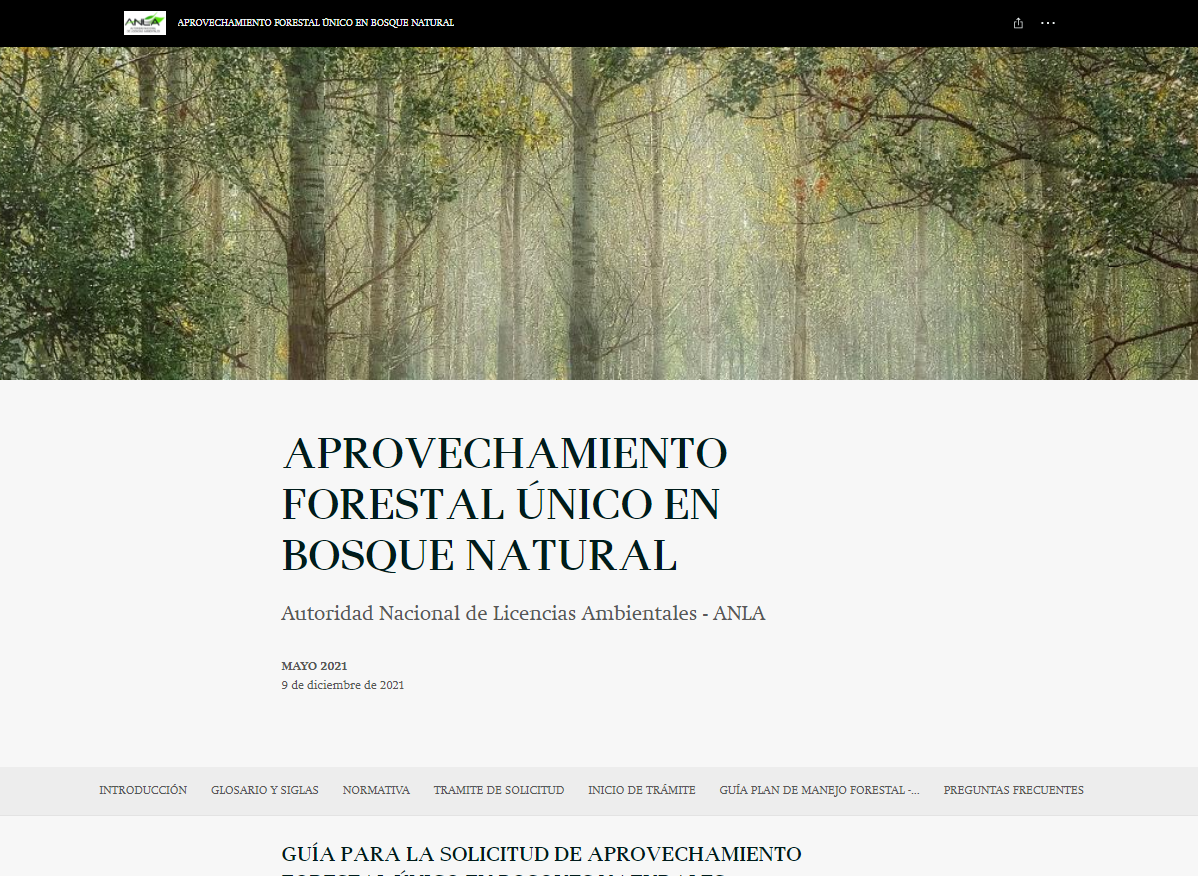Click the Autoridad Nacional de Licencias Ambientales subtitle

click(523, 613)
